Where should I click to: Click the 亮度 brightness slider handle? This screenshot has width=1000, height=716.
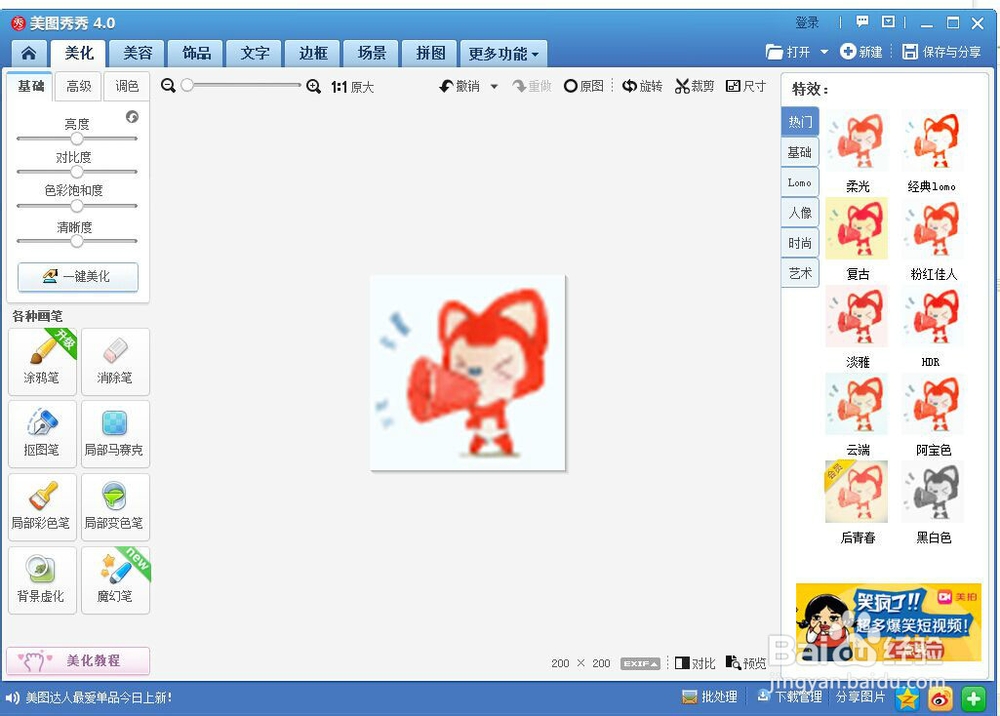click(x=77, y=138)
